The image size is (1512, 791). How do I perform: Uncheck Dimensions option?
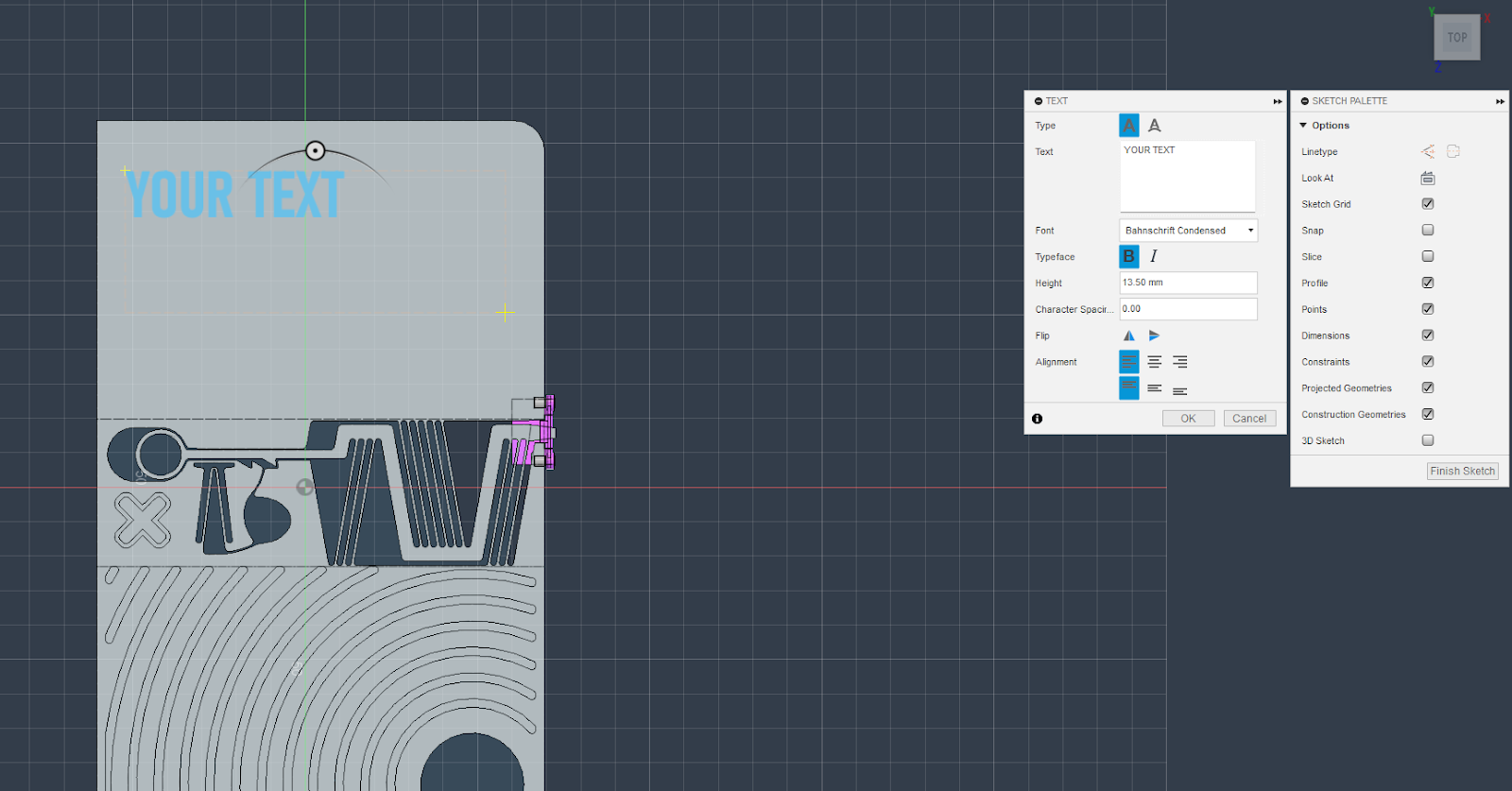click(x=1428, y=335)
